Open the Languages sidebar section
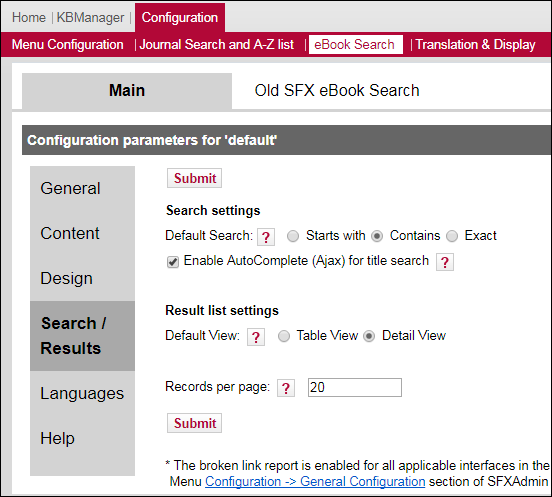The width and height of the screenshot is (552, 497). click(x=82, y=393)
